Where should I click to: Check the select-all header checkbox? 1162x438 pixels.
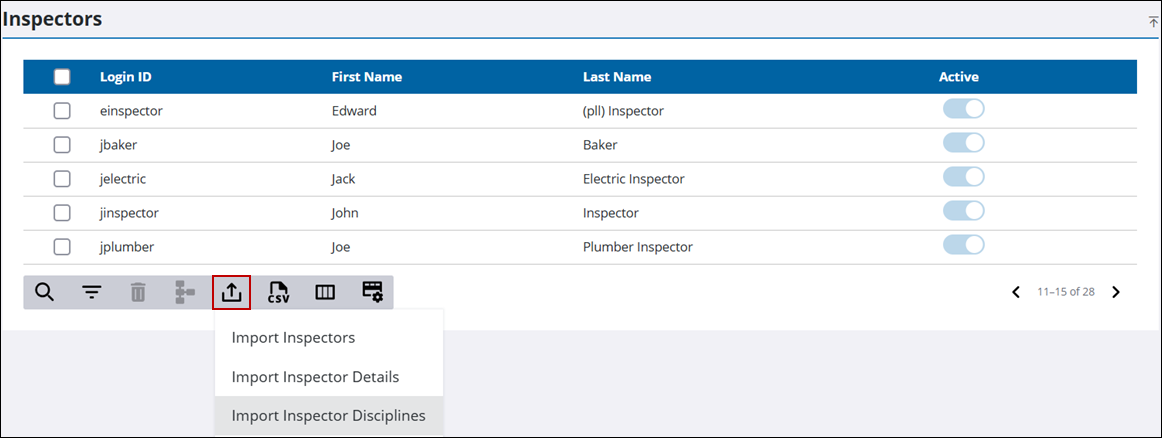62,77
